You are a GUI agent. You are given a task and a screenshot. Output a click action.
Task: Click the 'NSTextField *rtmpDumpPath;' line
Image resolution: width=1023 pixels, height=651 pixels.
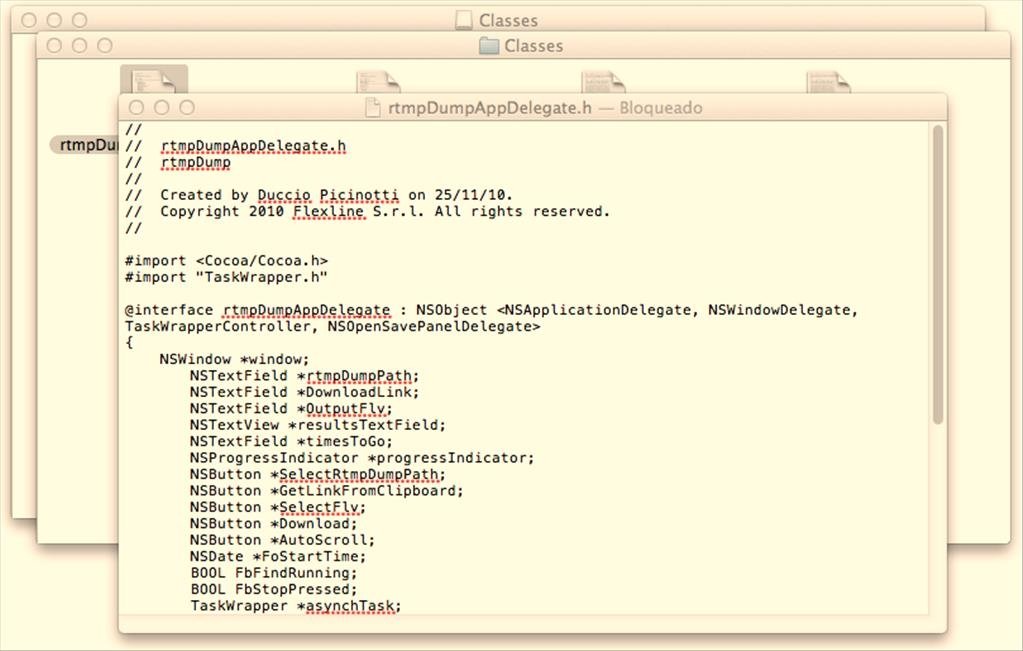pos(305,376)
